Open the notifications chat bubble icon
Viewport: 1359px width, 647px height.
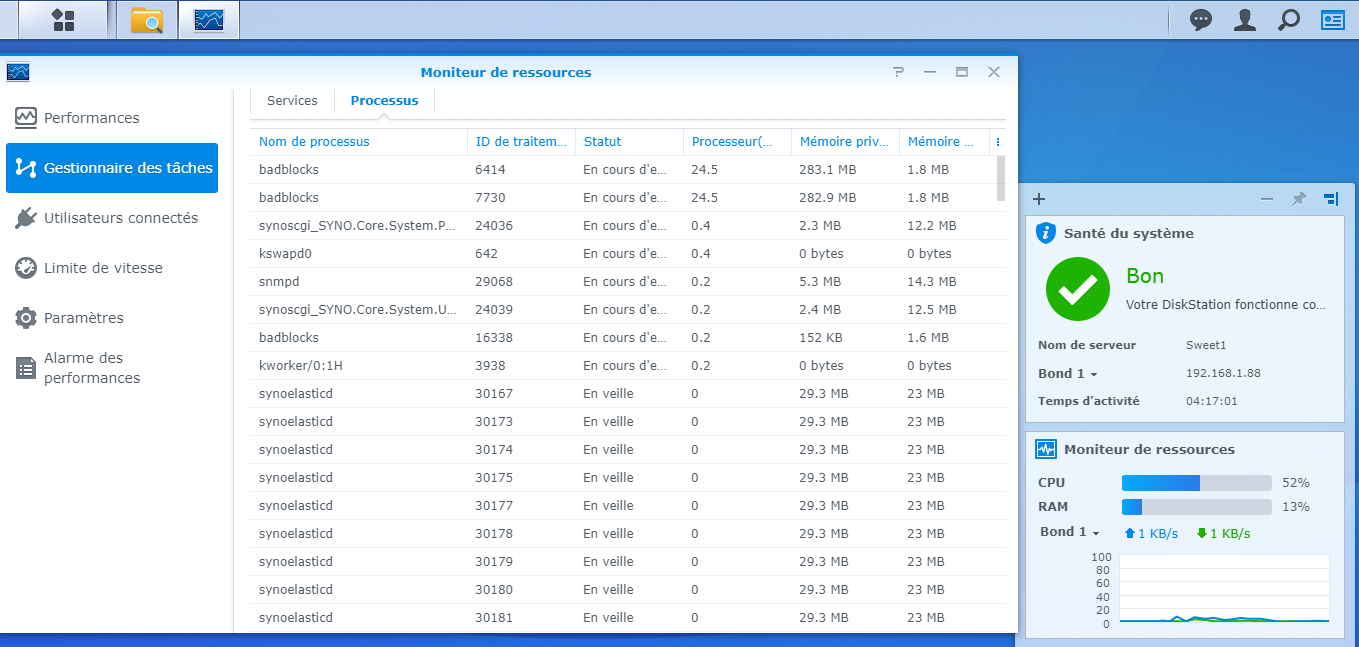click(x=1200, y=20)
